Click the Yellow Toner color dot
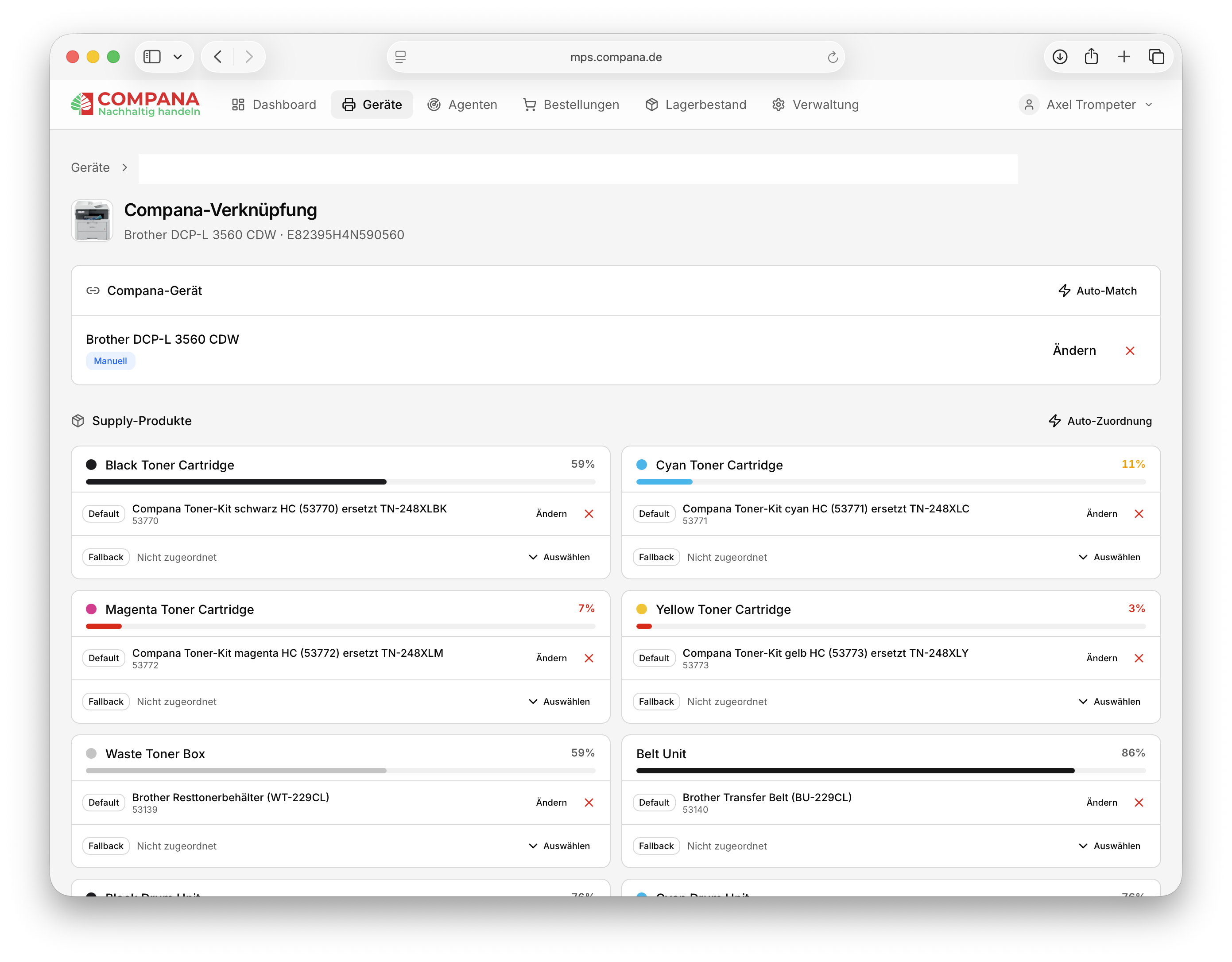The height and width of the screenshot is (962, 1232). click(x=641, y=609)
